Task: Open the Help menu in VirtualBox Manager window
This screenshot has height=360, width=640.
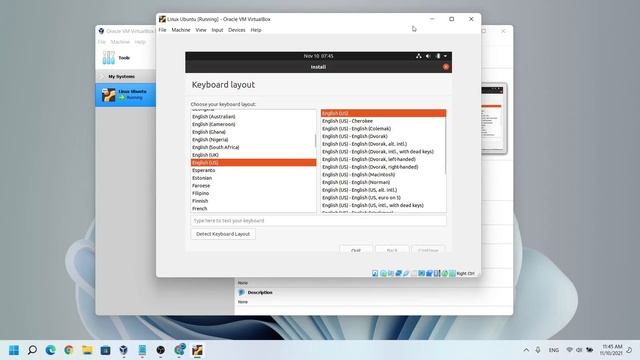Action: pos(140,42)
